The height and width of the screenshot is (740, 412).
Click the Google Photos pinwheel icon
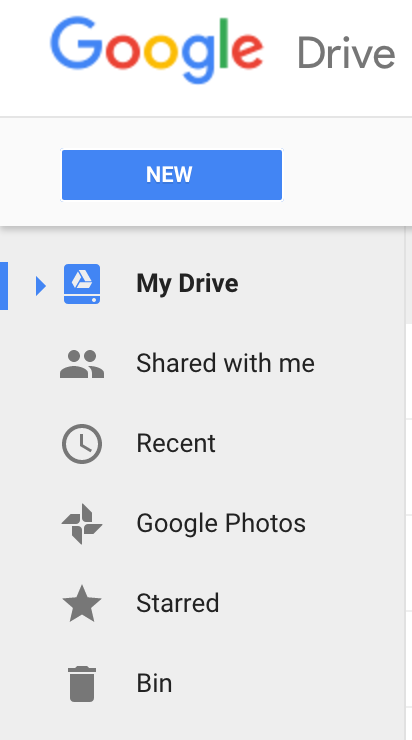[x=82, y=523]
